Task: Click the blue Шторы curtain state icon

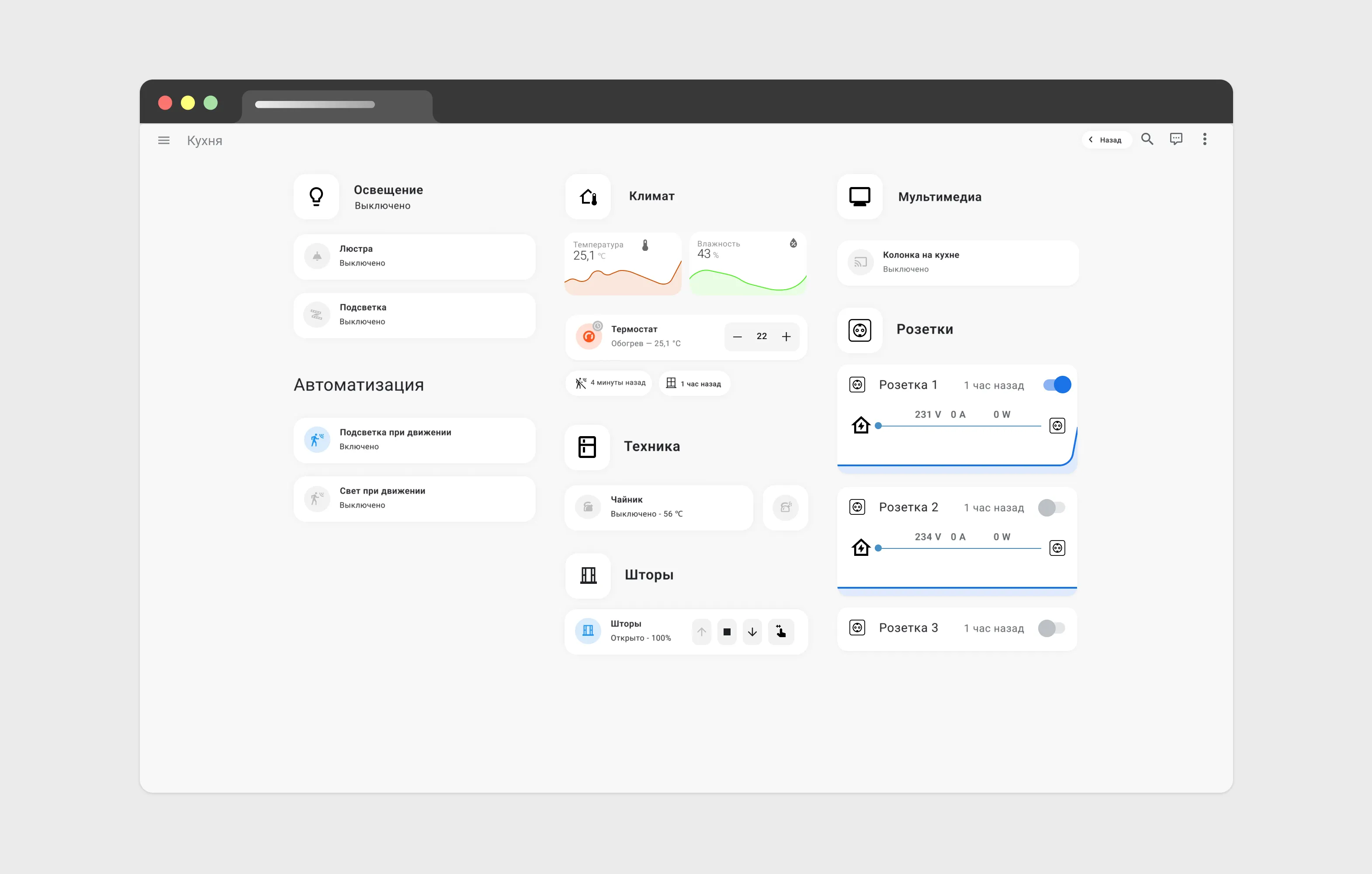Action: point(588,631)
